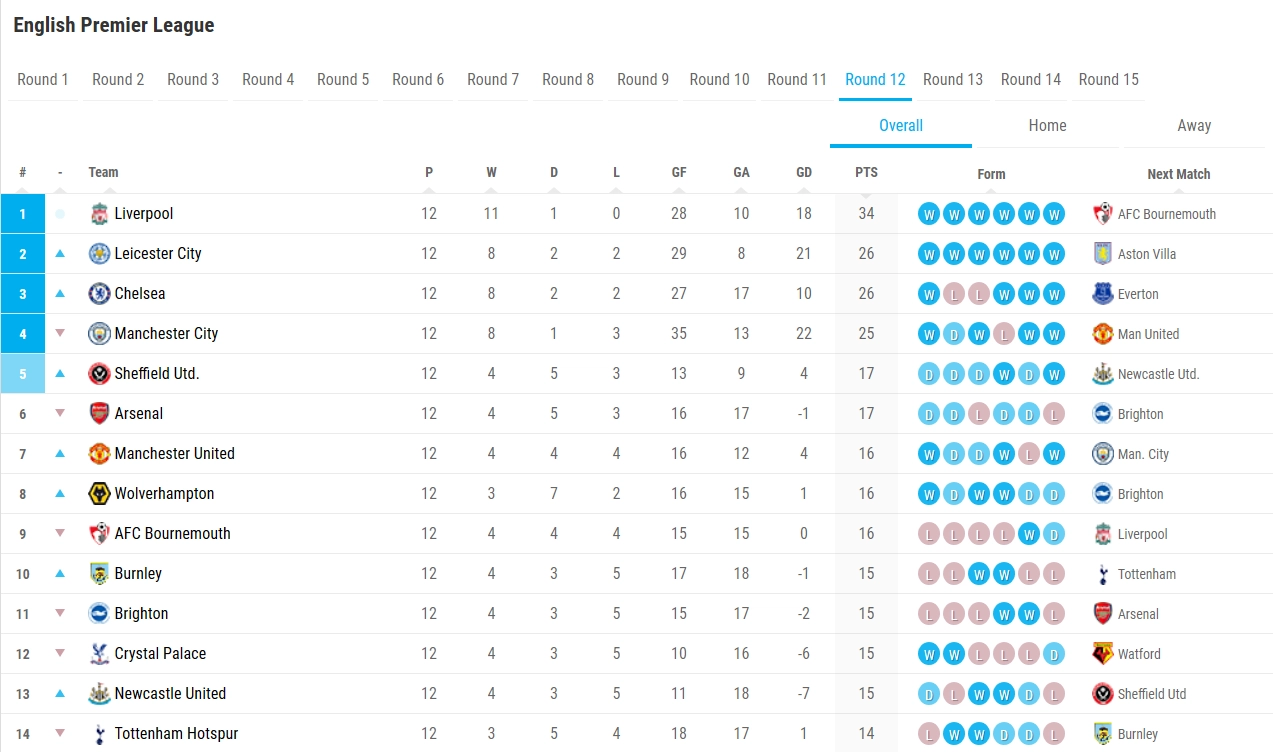Viewport: 1273px width, 752px height.
Task: Click Chelsea's first L form badge
Action: tap(954, 294)
